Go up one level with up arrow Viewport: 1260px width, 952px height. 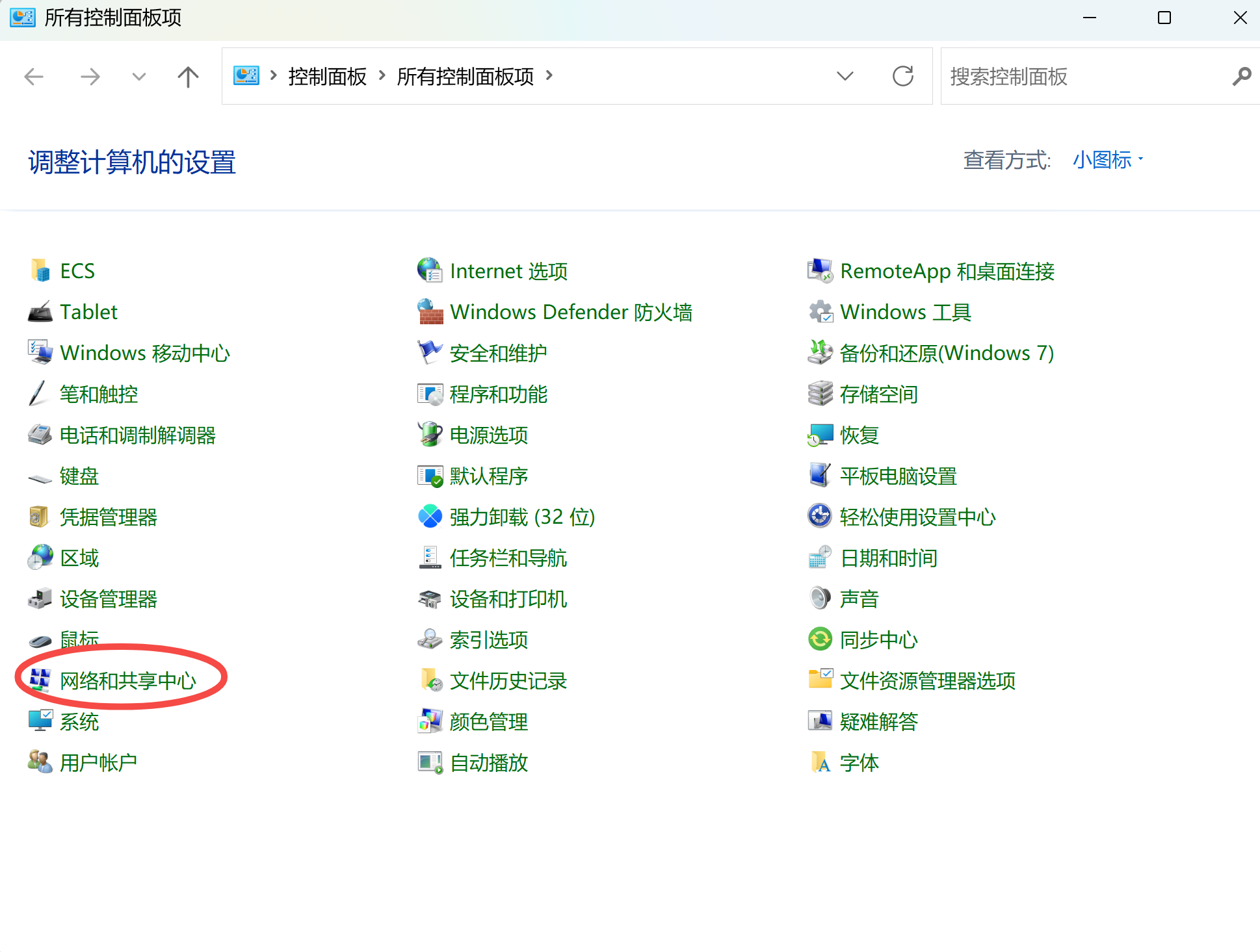point(188,77)
